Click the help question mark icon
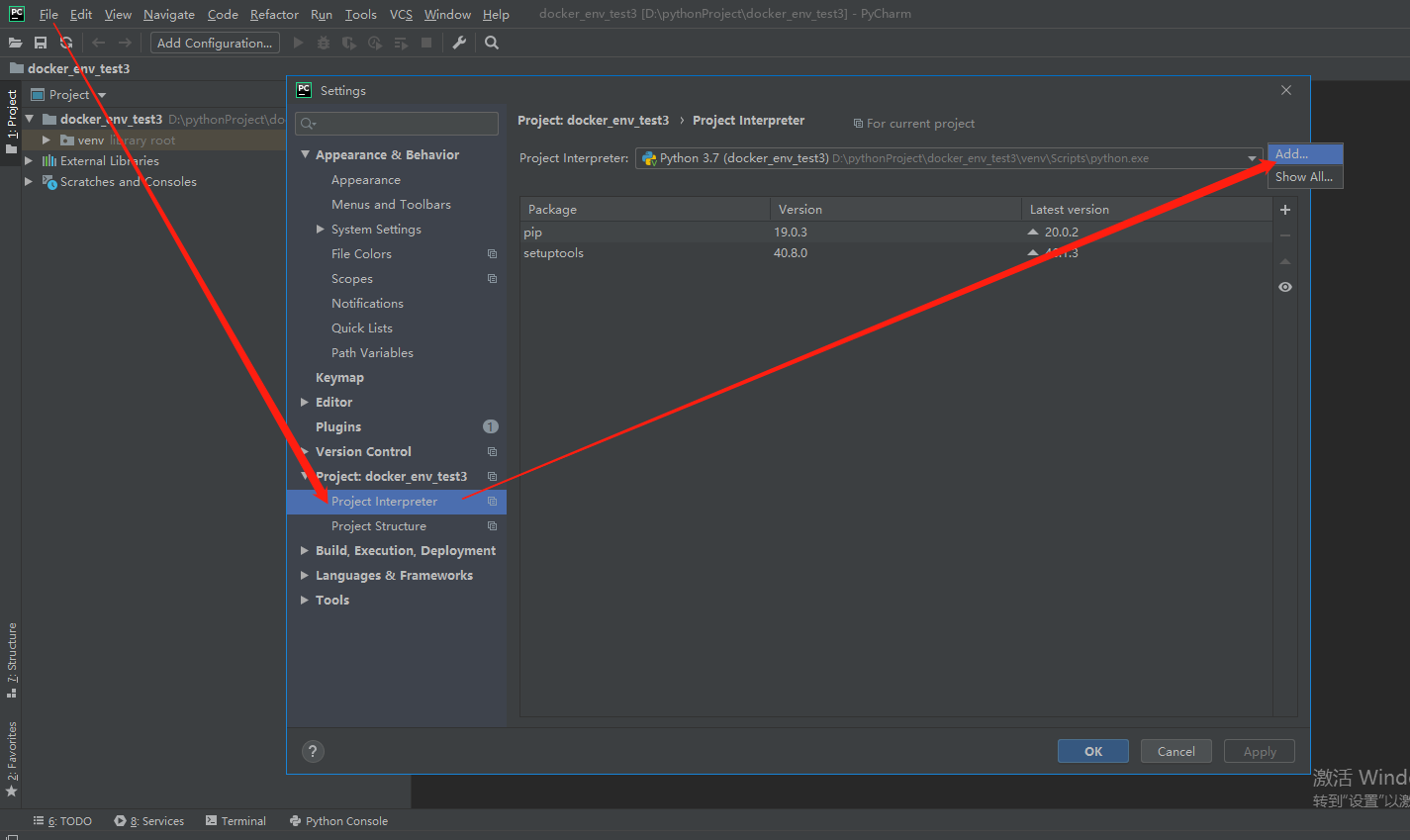1410x840 pixels. pyautogui.click(x=313, y=751)
